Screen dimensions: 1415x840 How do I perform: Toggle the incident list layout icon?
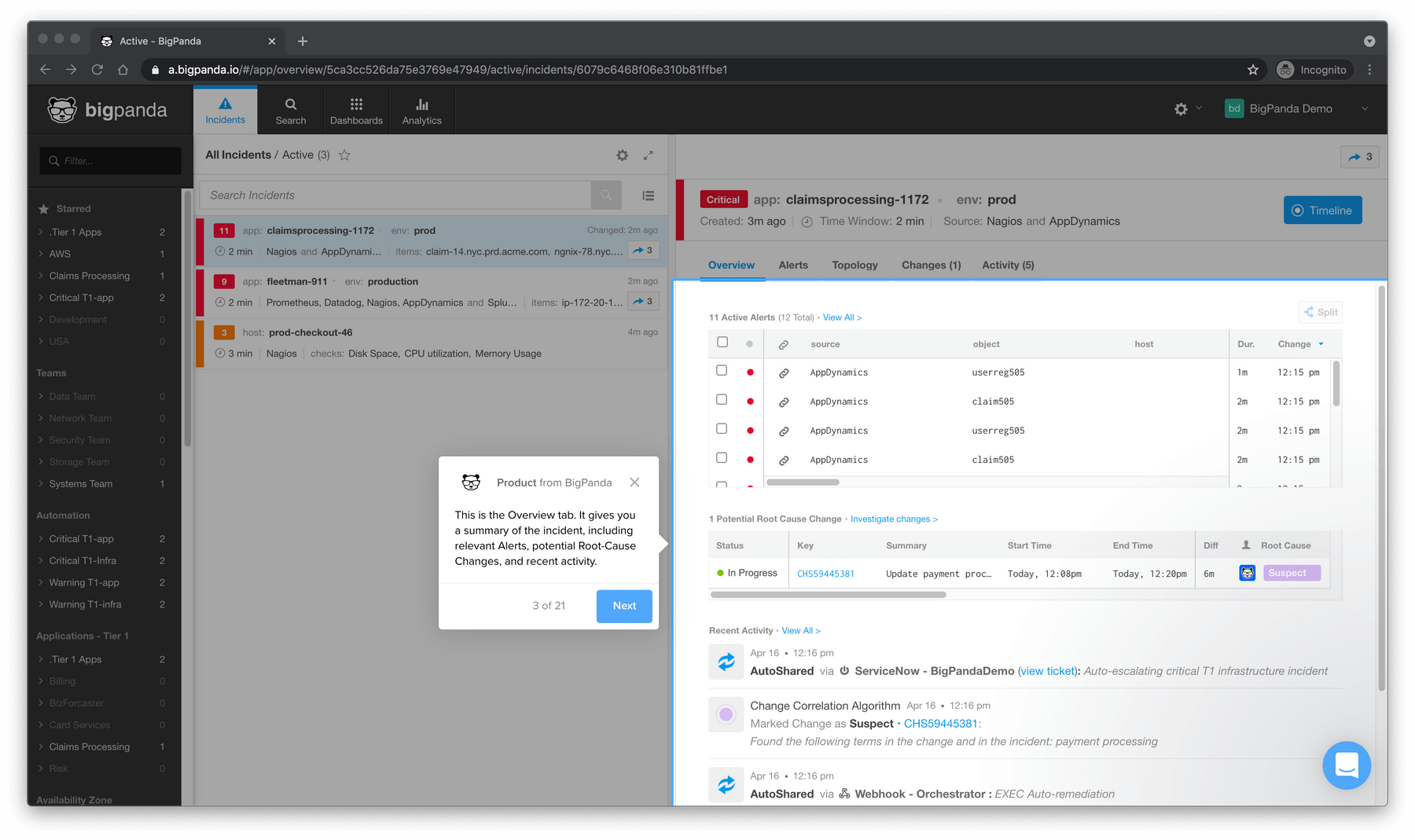649,196
